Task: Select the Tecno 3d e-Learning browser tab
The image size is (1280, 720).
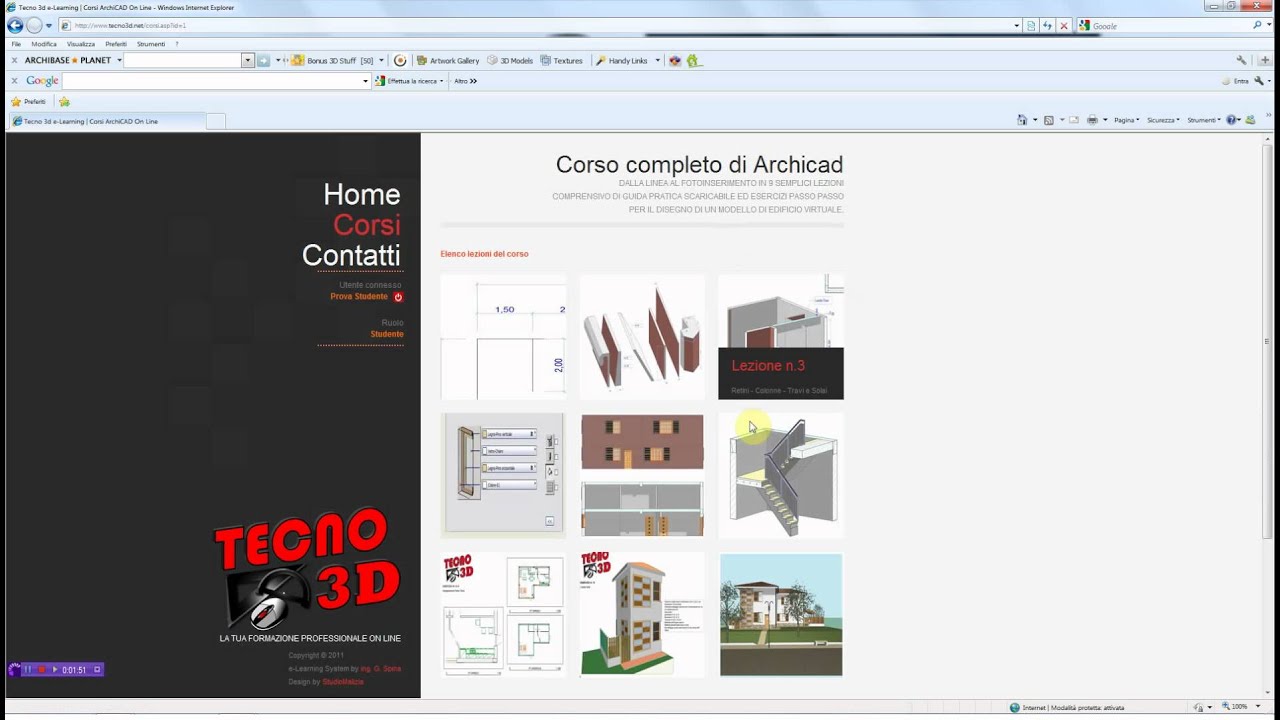Action: click(x=106, y=121)
